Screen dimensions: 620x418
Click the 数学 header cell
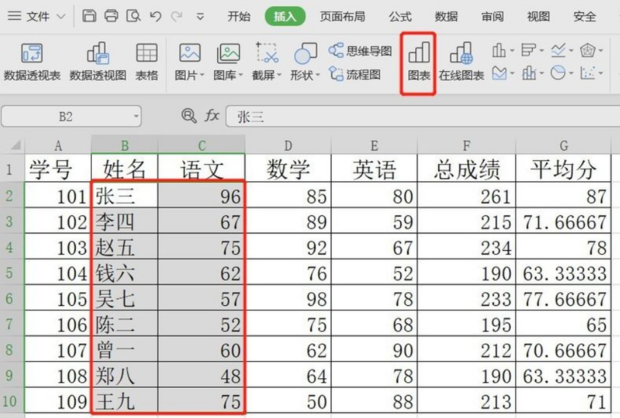click(288, 169)
